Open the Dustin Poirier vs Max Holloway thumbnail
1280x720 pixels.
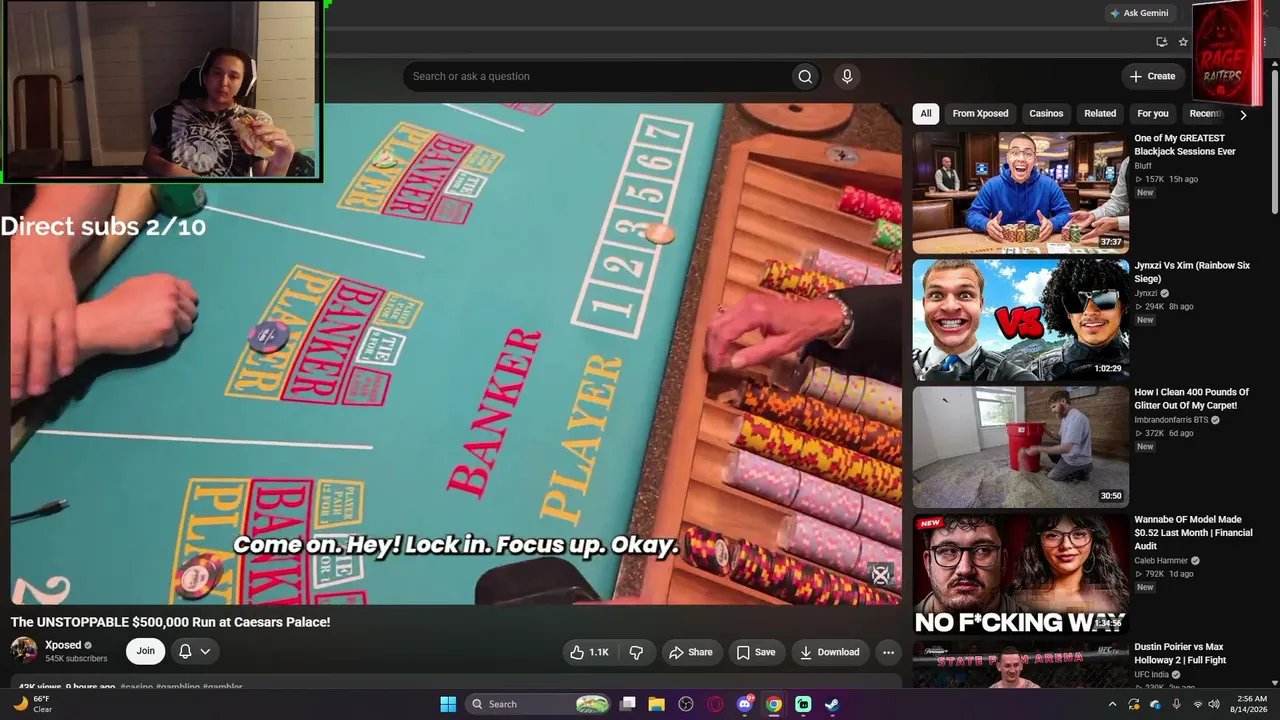1020,665
